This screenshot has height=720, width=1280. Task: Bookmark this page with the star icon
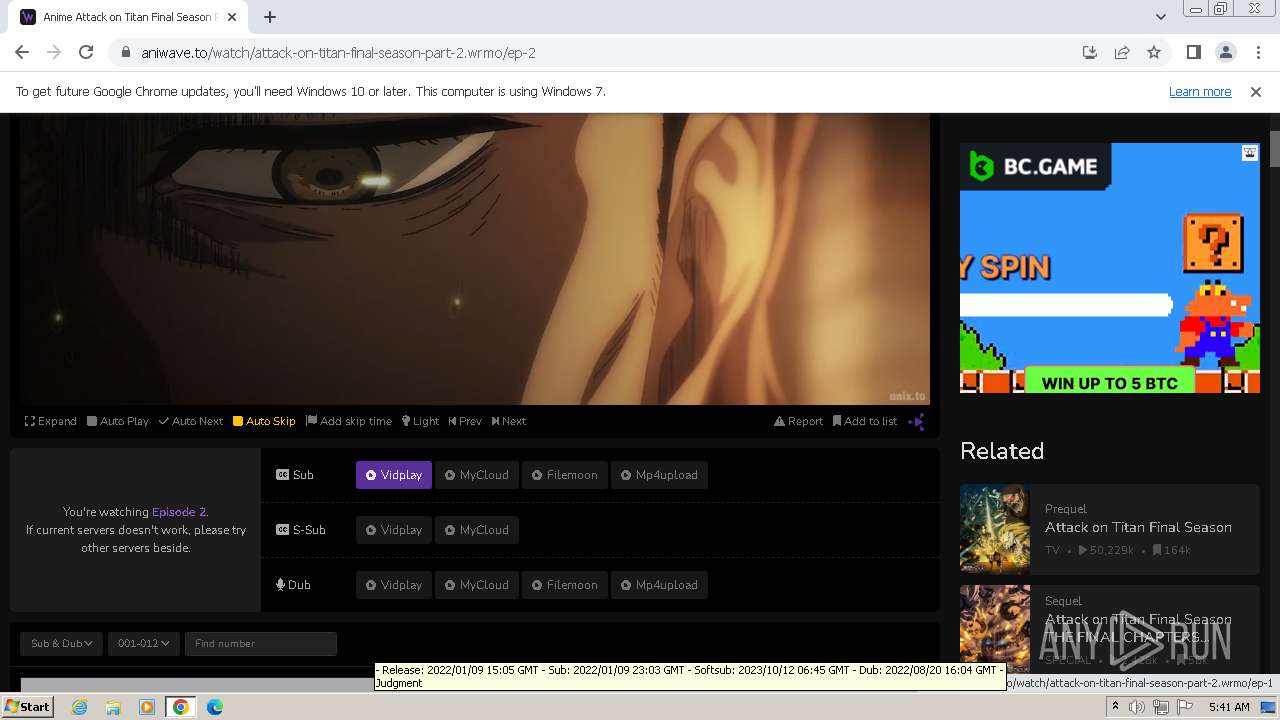click(1154, 53)
